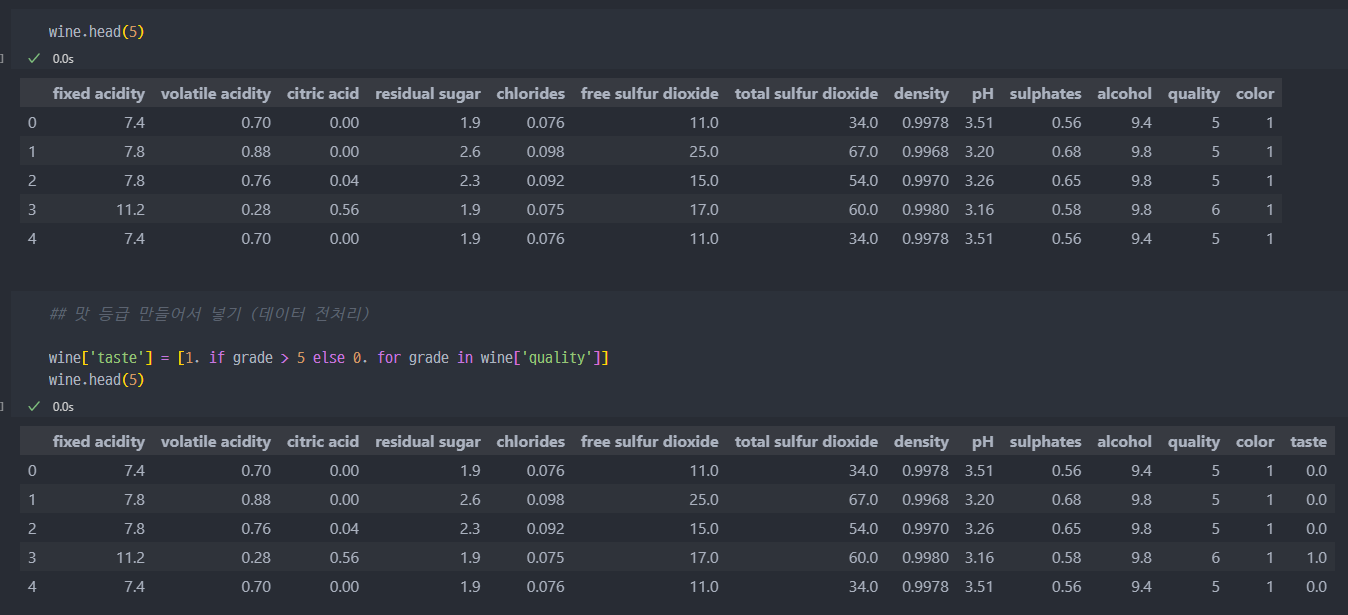The image size is (1348, 615).
Task: Click row index 3 in the taste table
Action: (x=32, y=558)
